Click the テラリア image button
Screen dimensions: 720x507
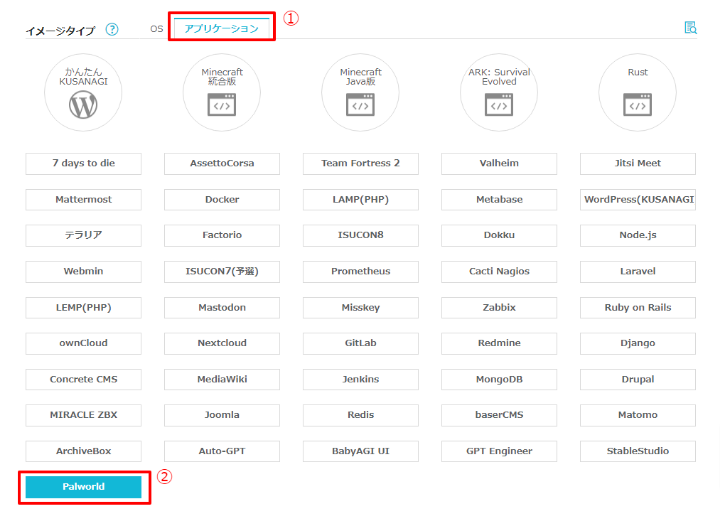(x=83, y=235)
